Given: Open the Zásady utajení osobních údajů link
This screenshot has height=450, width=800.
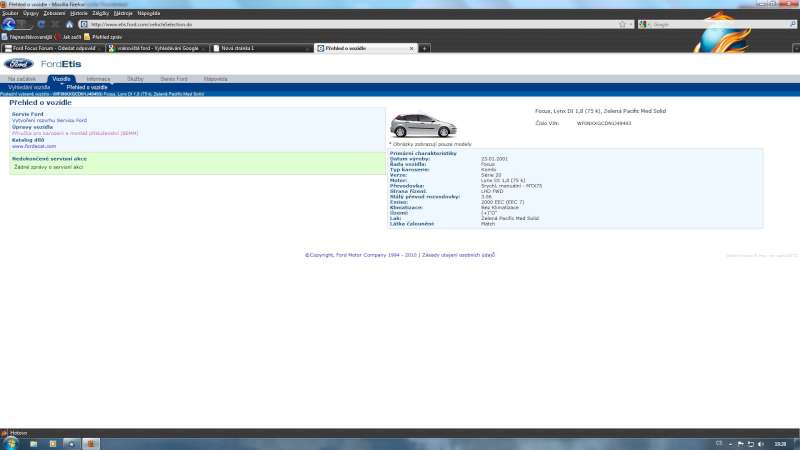Looking at the screenshot, I should [x=458, y=255].
